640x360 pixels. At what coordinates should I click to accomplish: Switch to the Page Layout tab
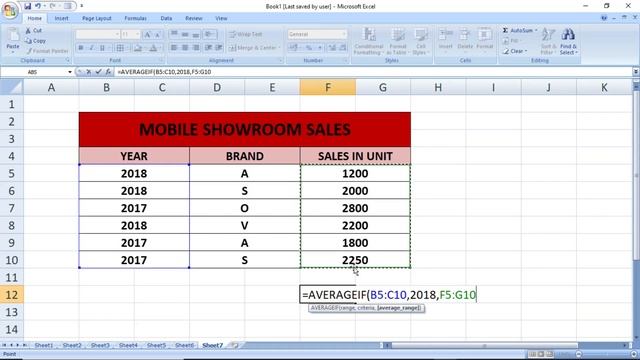click(x=97, y=18)
